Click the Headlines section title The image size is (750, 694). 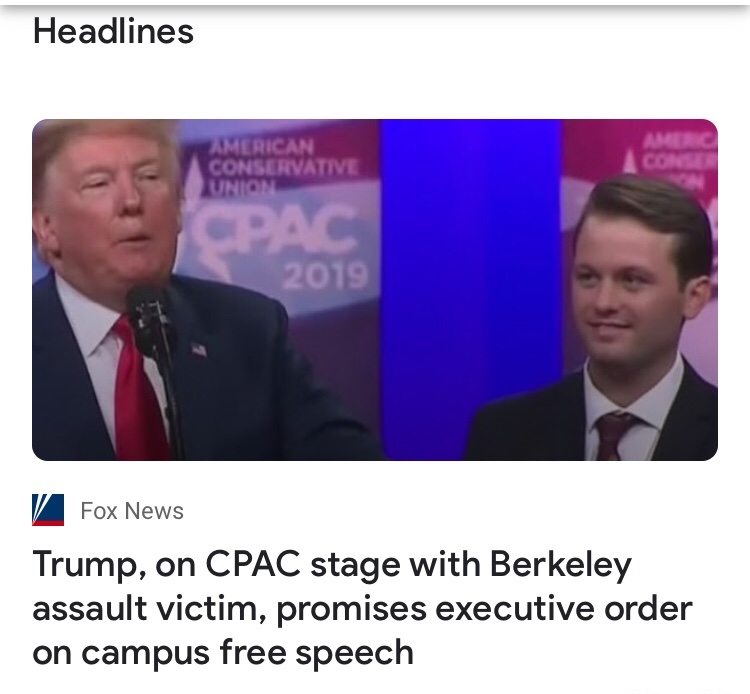pos(113,31)
